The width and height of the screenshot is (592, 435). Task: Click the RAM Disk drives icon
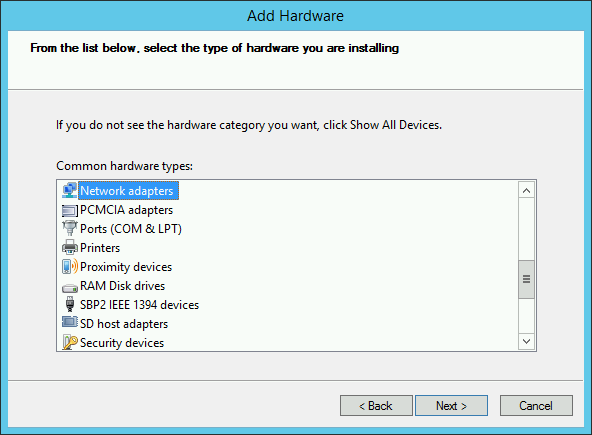(69, 288)
